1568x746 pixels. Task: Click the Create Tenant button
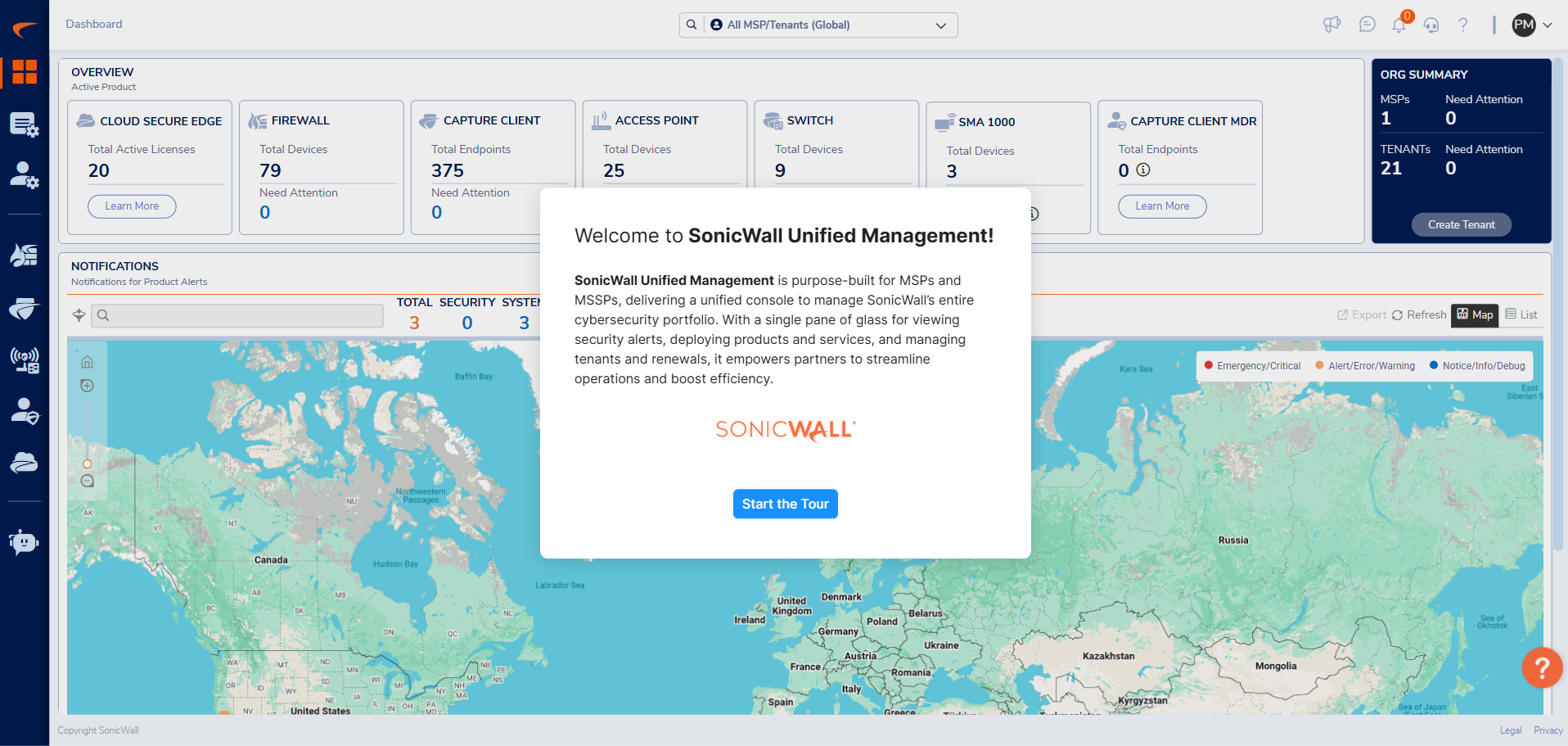1461,224
